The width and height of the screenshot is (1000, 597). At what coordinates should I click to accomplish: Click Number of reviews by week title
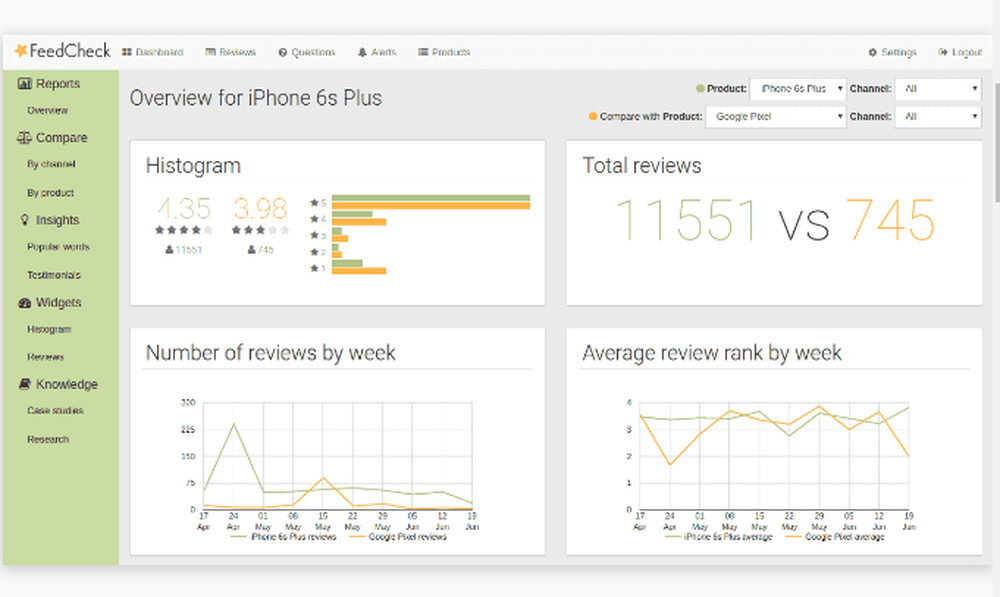[270, 353]
